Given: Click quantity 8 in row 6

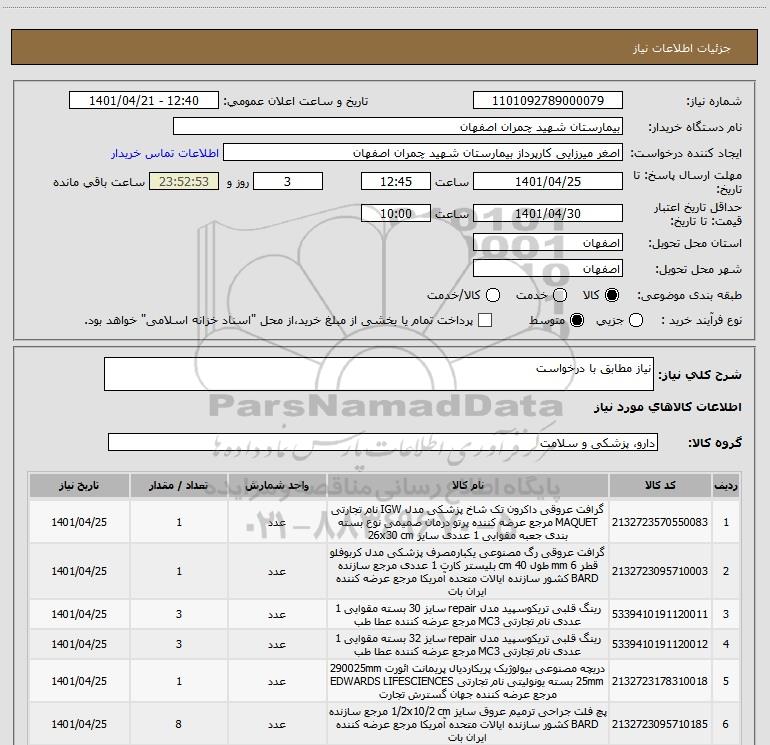Looking at the screenshot, I should pos(179,724).
